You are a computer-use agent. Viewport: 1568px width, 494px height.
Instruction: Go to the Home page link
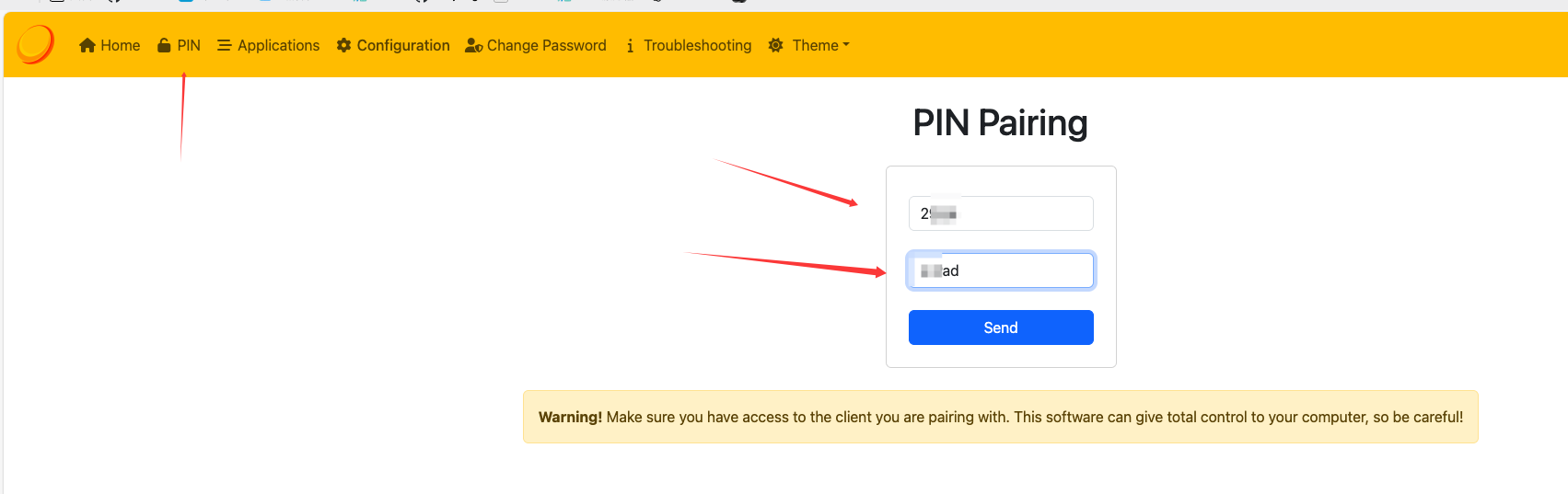pos(120,45)
